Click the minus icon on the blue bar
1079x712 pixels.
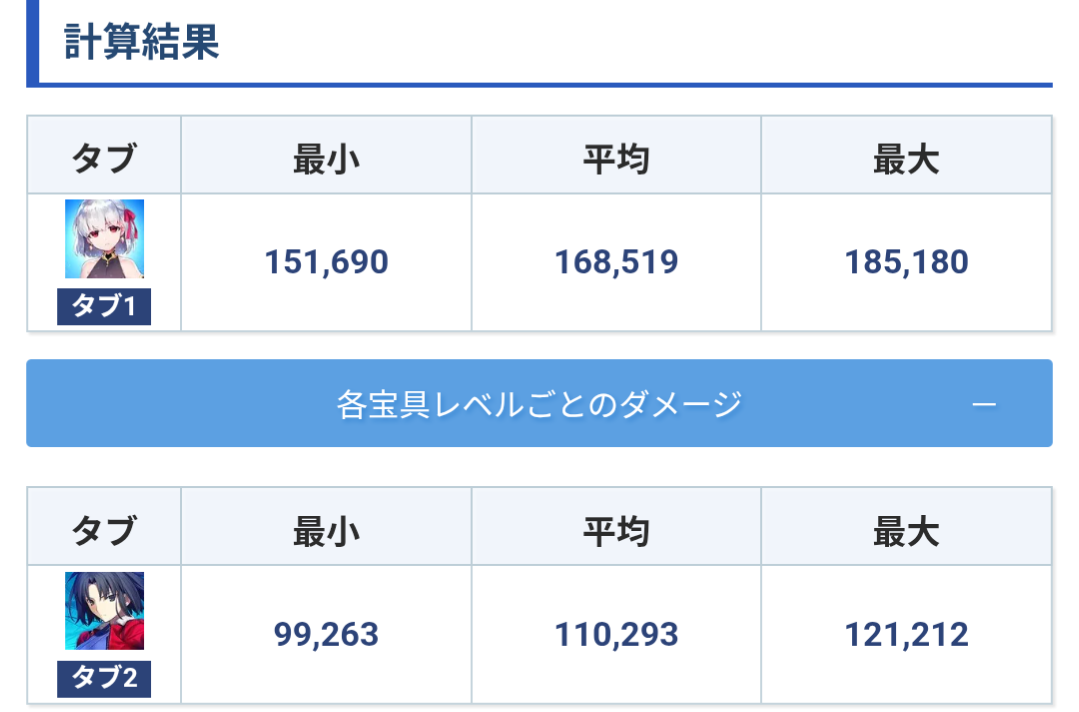point(984,404)
